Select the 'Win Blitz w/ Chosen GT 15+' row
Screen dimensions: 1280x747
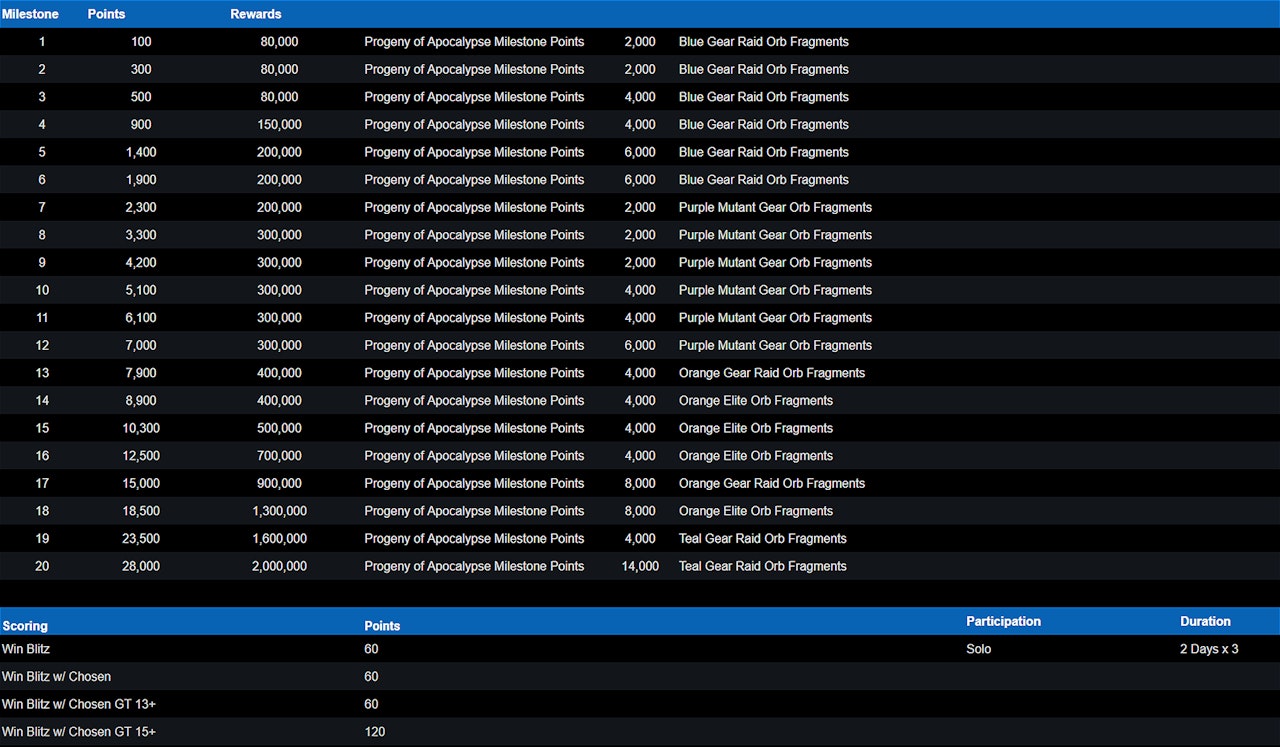(79, 732)
